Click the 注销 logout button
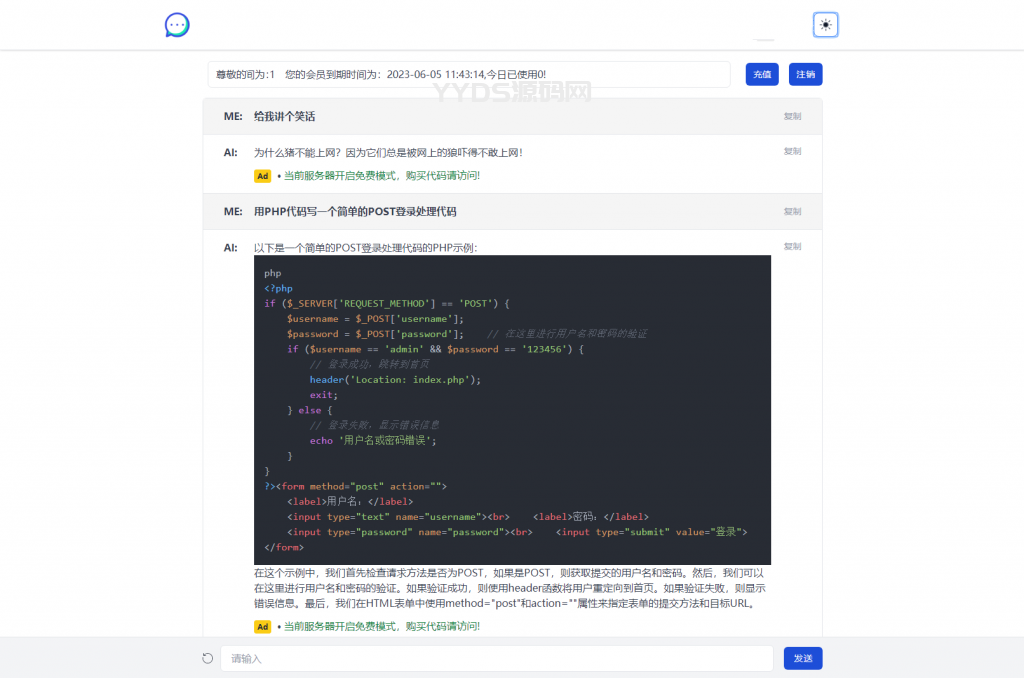Screen dimensions: 1024x678 pyautogui.click(x=805, y=74)
